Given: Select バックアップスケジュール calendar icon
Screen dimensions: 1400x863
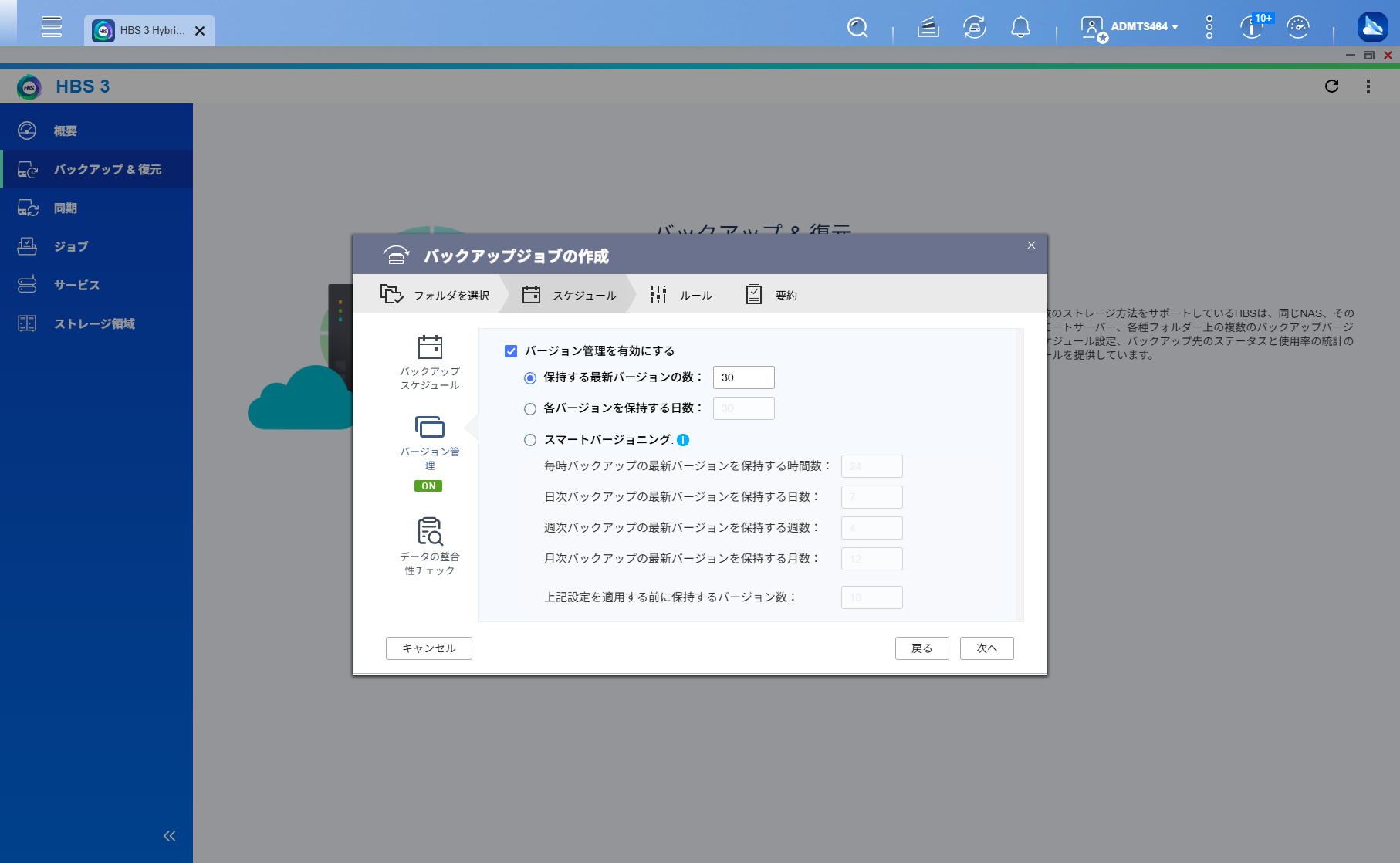Looking at the screenshot, I should (x=430, y=347).
